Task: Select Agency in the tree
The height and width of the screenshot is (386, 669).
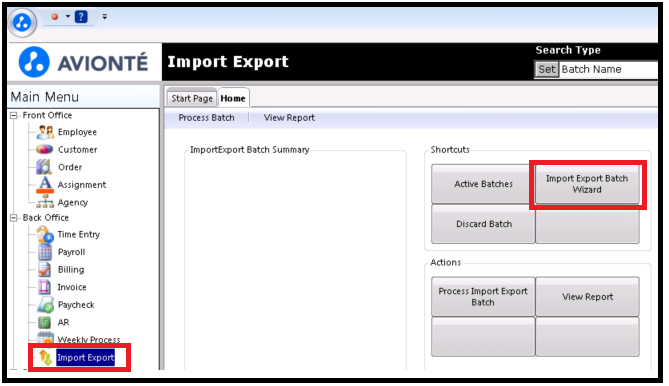Action: click(73, 202)
